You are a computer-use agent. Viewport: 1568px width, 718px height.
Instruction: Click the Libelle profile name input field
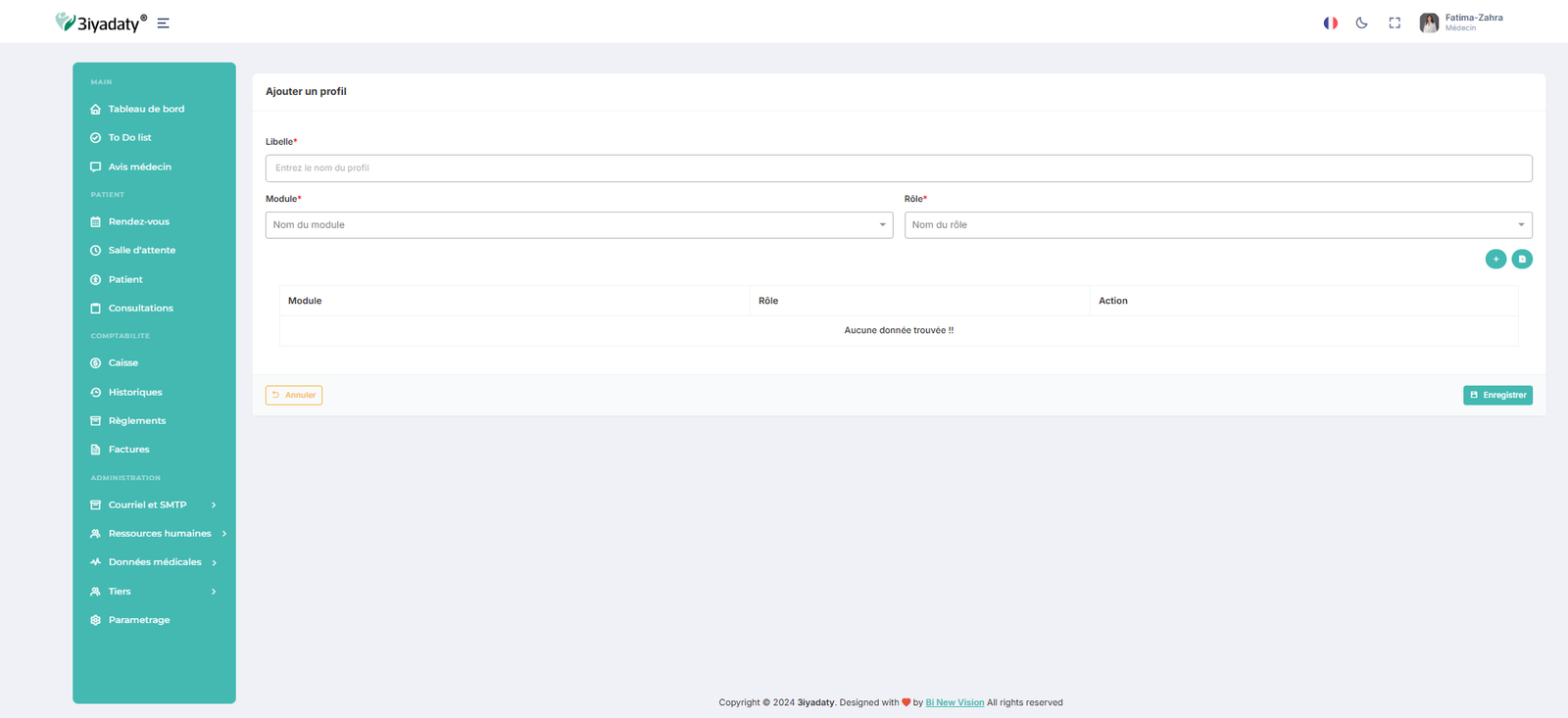click(898, 168)
